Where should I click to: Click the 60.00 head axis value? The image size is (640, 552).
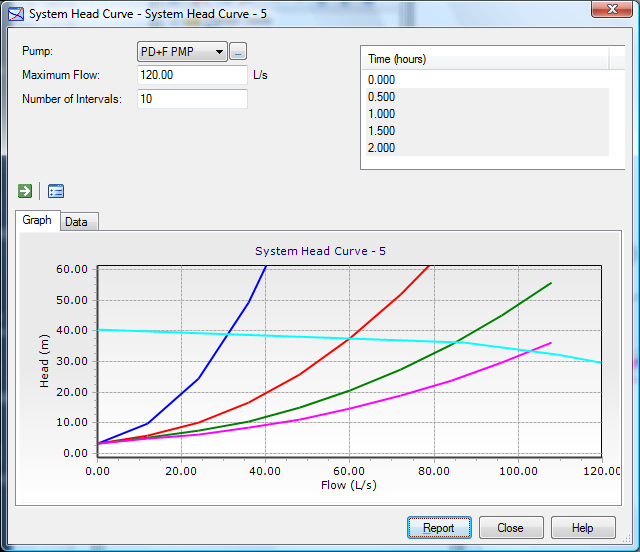[72, 269]
